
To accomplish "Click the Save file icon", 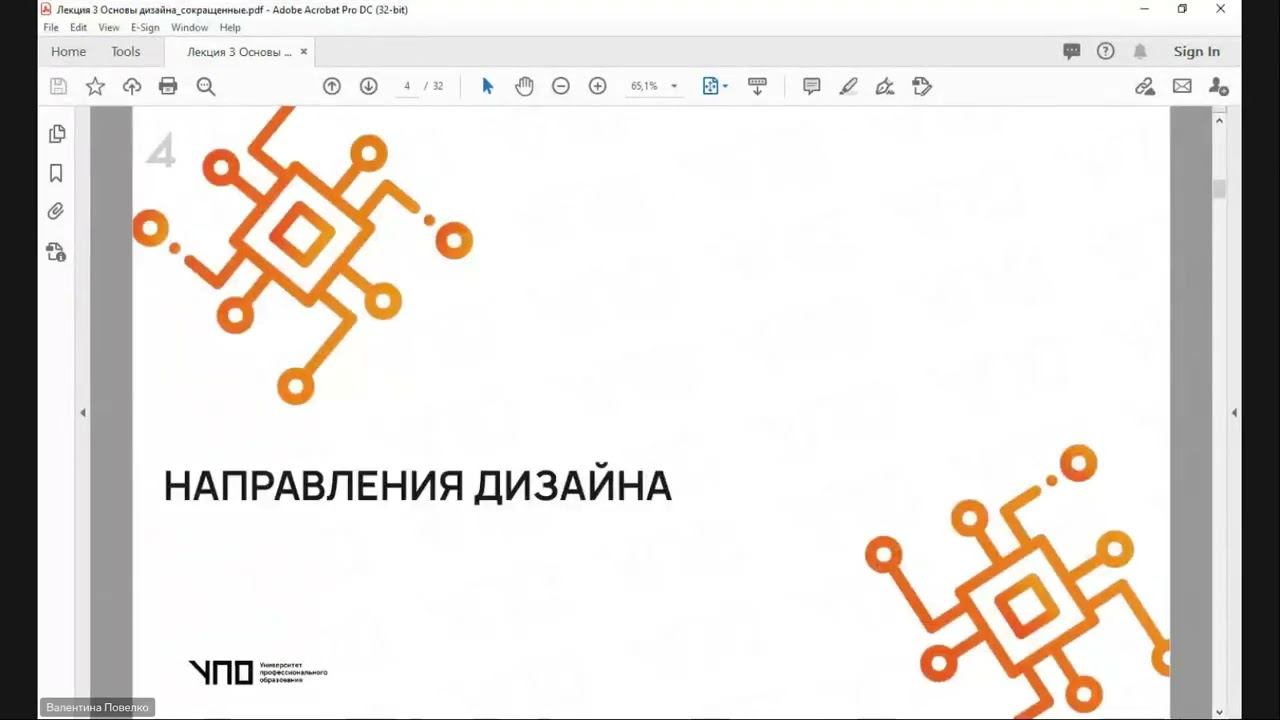I will (x=58, y=86).
